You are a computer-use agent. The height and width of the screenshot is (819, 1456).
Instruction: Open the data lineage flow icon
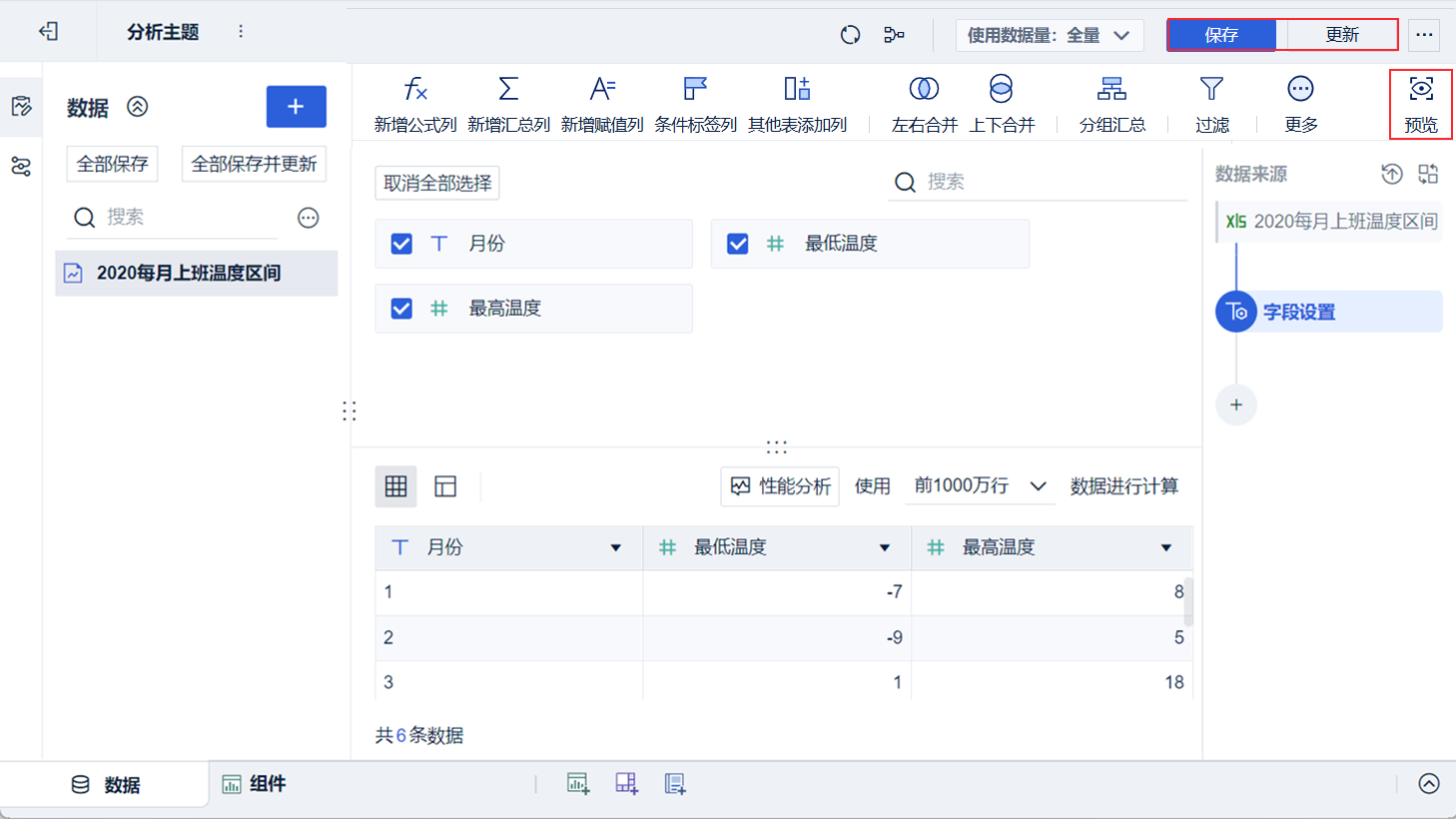point(894,35)
